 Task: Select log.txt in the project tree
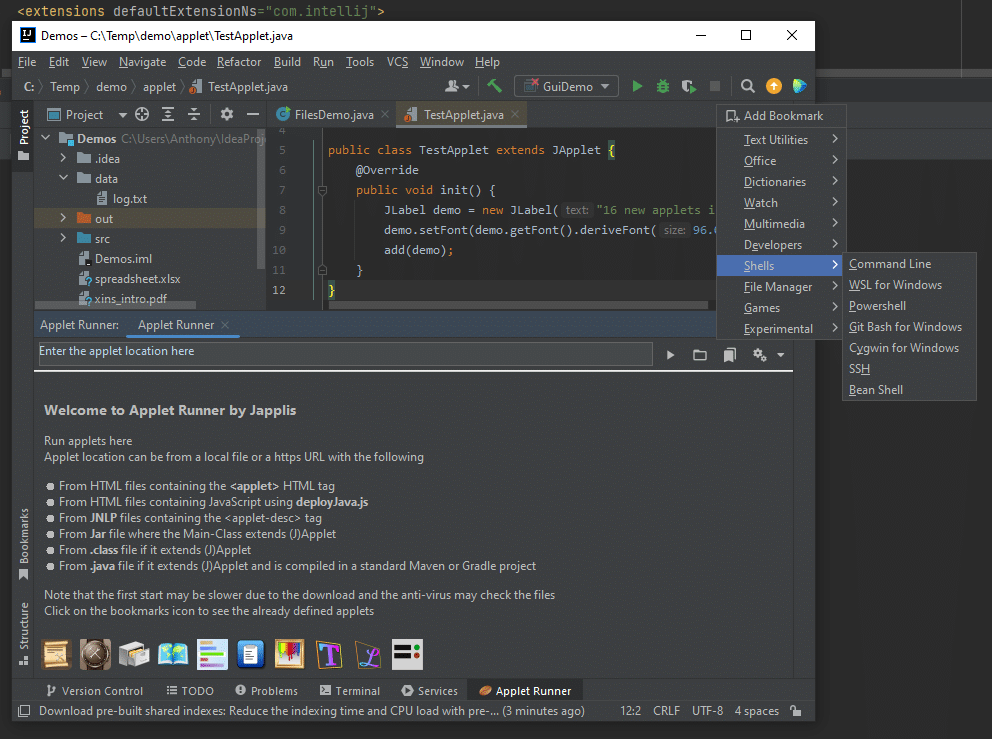[x=130, y=199]
